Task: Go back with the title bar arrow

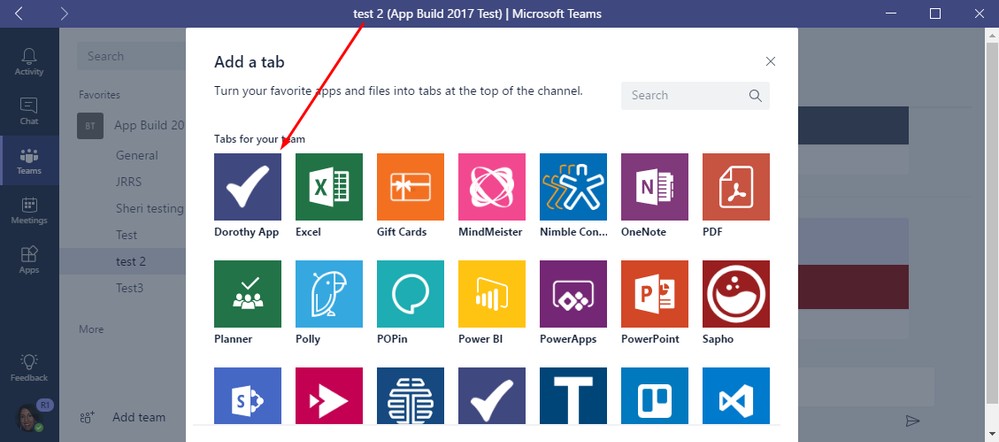Action: (18, 13)
